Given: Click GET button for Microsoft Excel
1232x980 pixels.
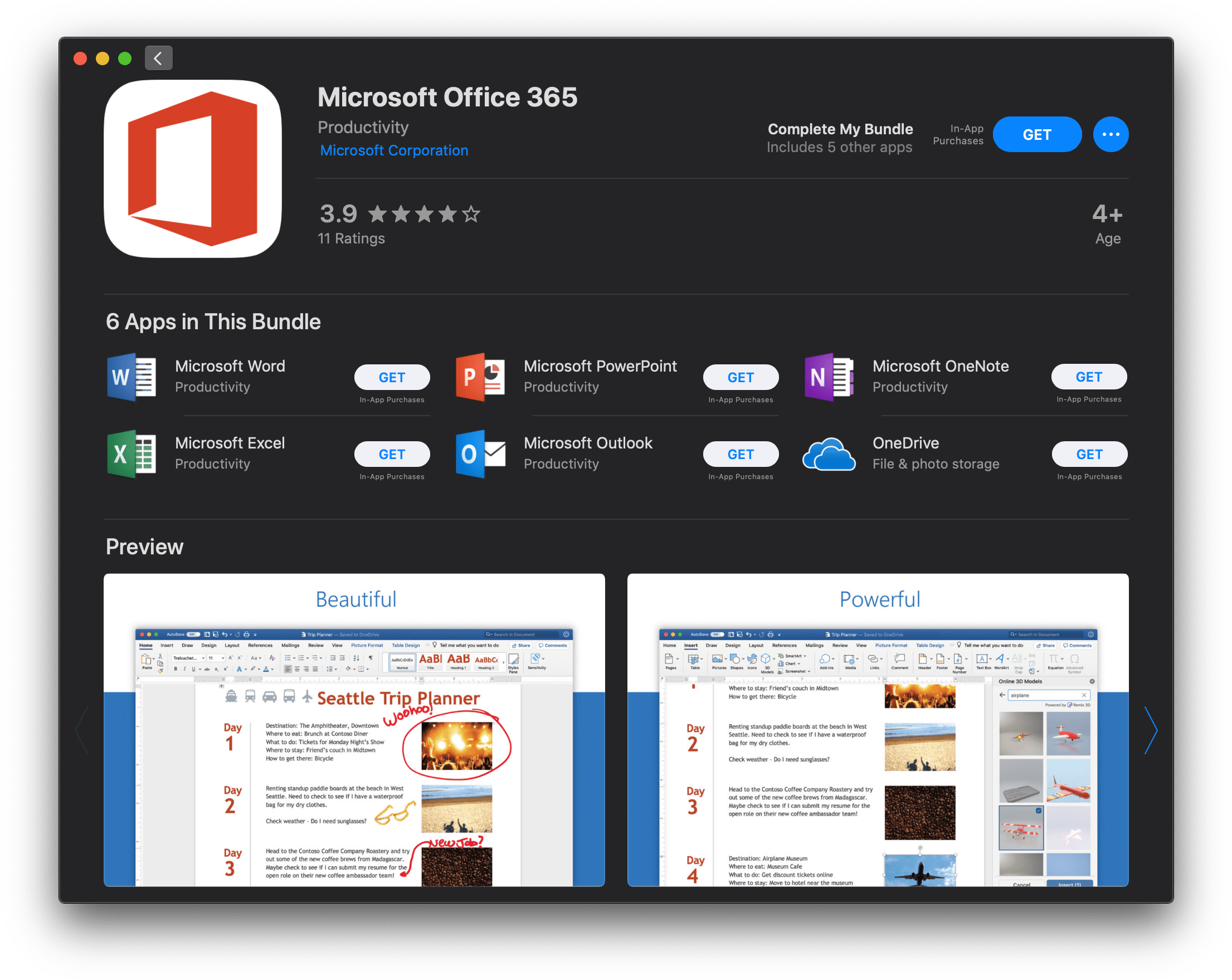Looking at the screenshot, I should point(391,454).
